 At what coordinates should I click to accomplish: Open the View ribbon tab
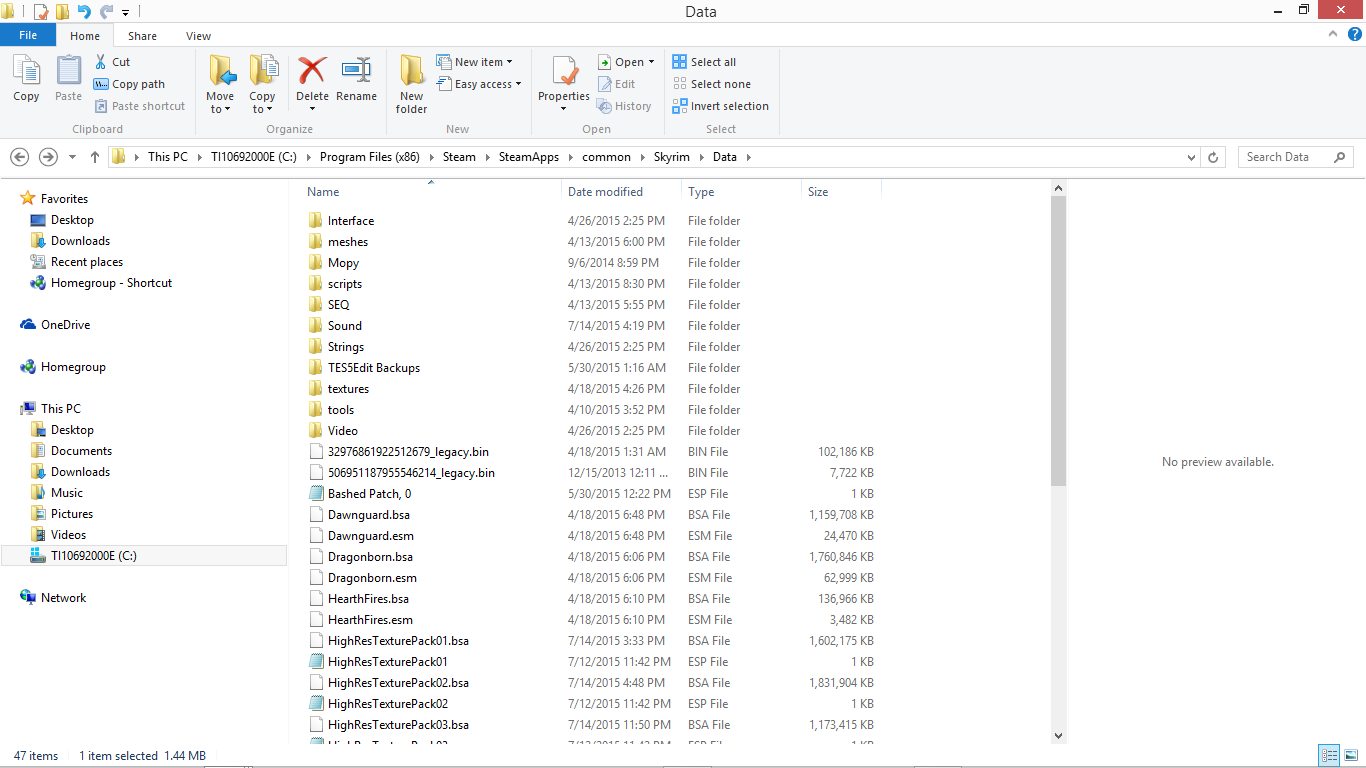click(x=198, y=36)
